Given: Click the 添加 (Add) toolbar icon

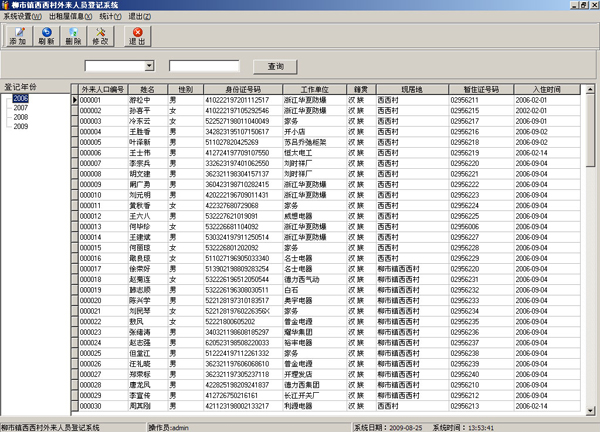Looking at the screenshot, I should 17,36.
